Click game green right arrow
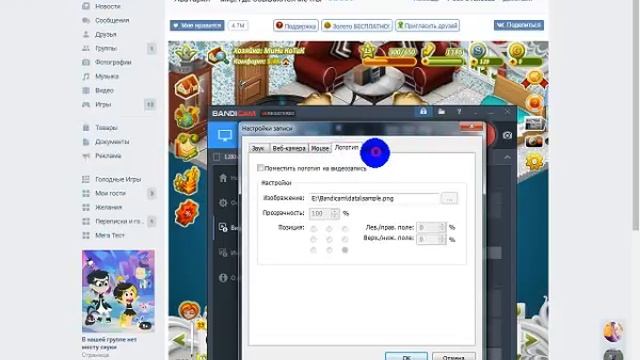The width and height of the screenshot is (640, 360). [x=531, y=340]
